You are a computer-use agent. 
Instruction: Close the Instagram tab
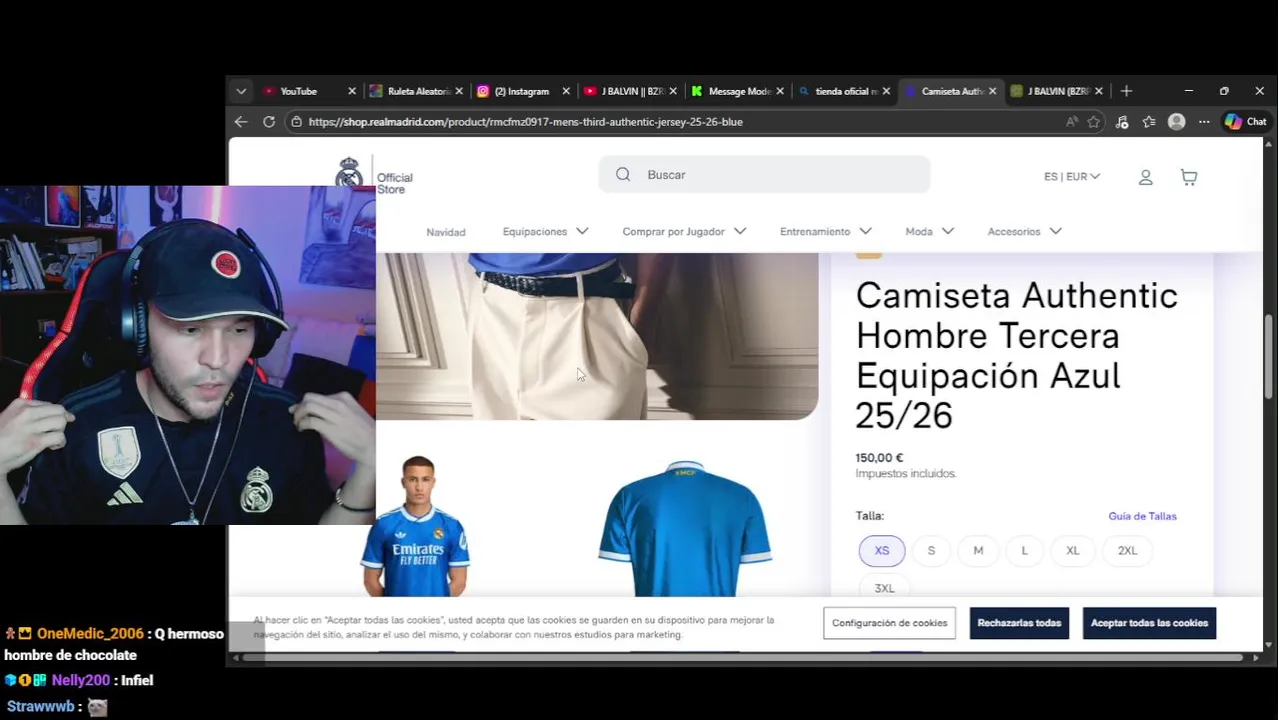[x=566, y=91]
